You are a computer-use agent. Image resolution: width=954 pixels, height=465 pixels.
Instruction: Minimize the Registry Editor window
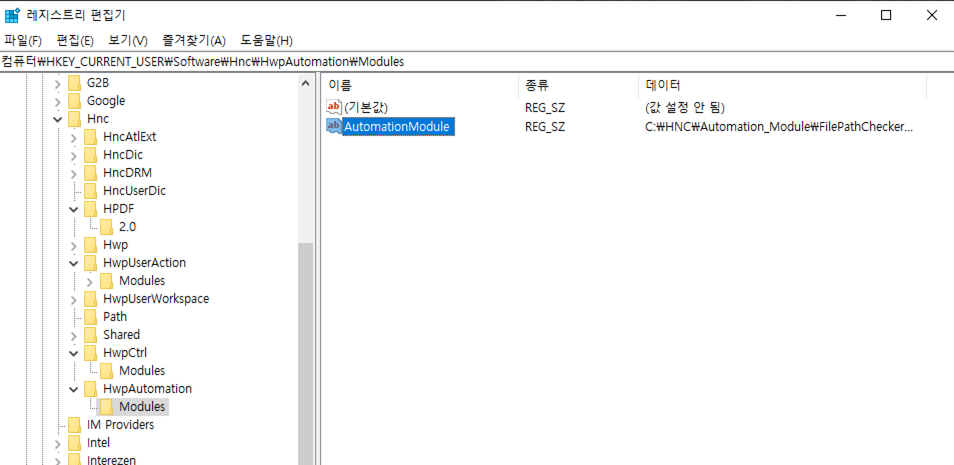[841, 16]
